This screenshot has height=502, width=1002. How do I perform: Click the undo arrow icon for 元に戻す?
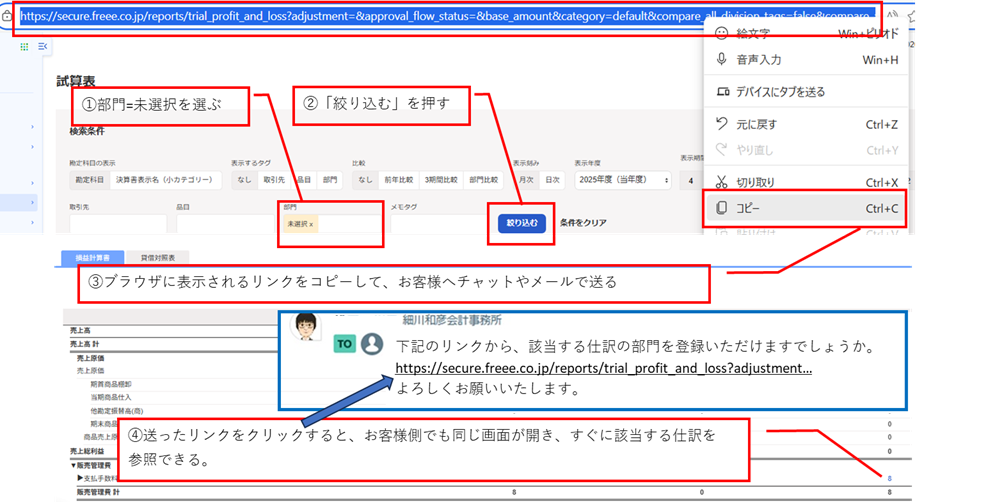click(722, 124)
